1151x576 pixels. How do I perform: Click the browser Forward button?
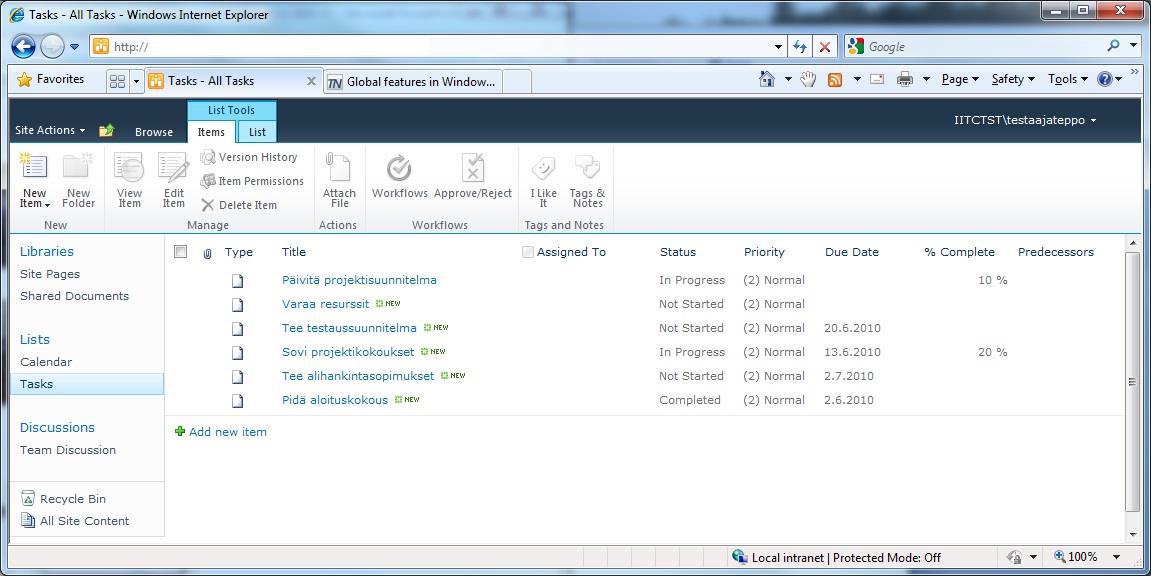(51, 47)
